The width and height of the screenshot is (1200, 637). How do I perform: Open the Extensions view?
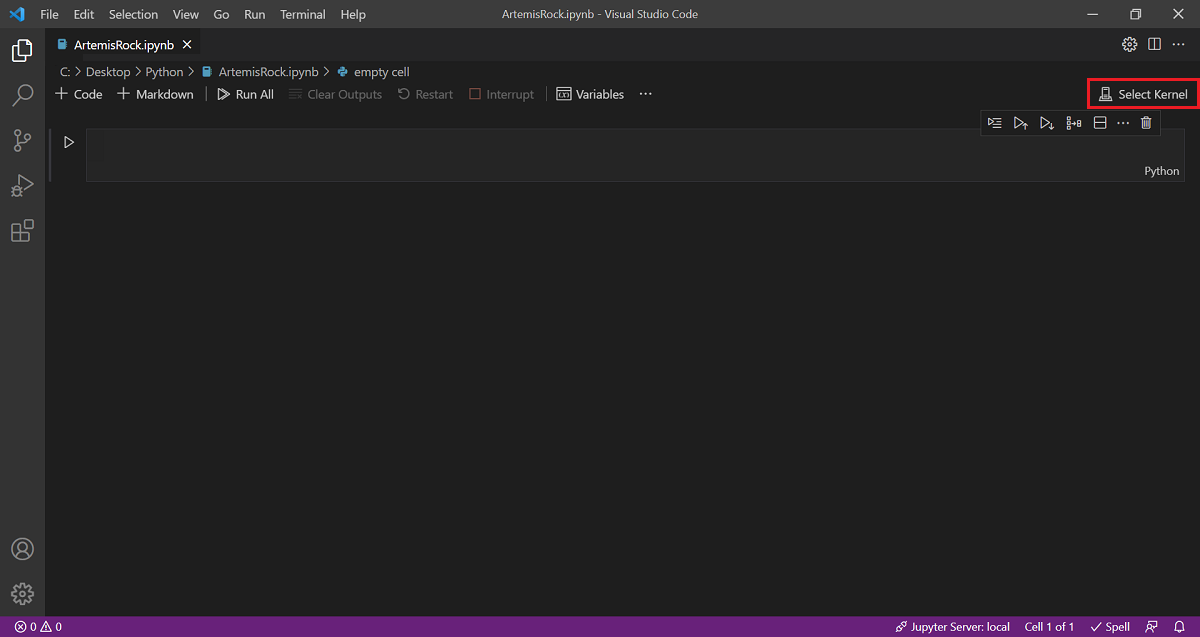coord(22,231)
